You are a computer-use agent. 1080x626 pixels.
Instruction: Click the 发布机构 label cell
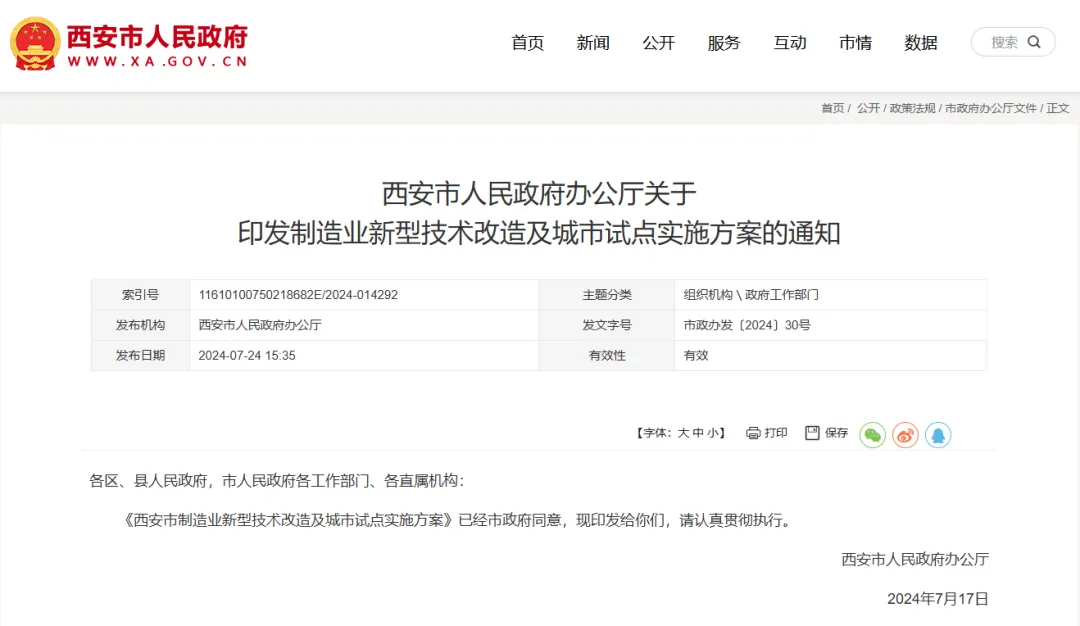[x=141, y=325]
